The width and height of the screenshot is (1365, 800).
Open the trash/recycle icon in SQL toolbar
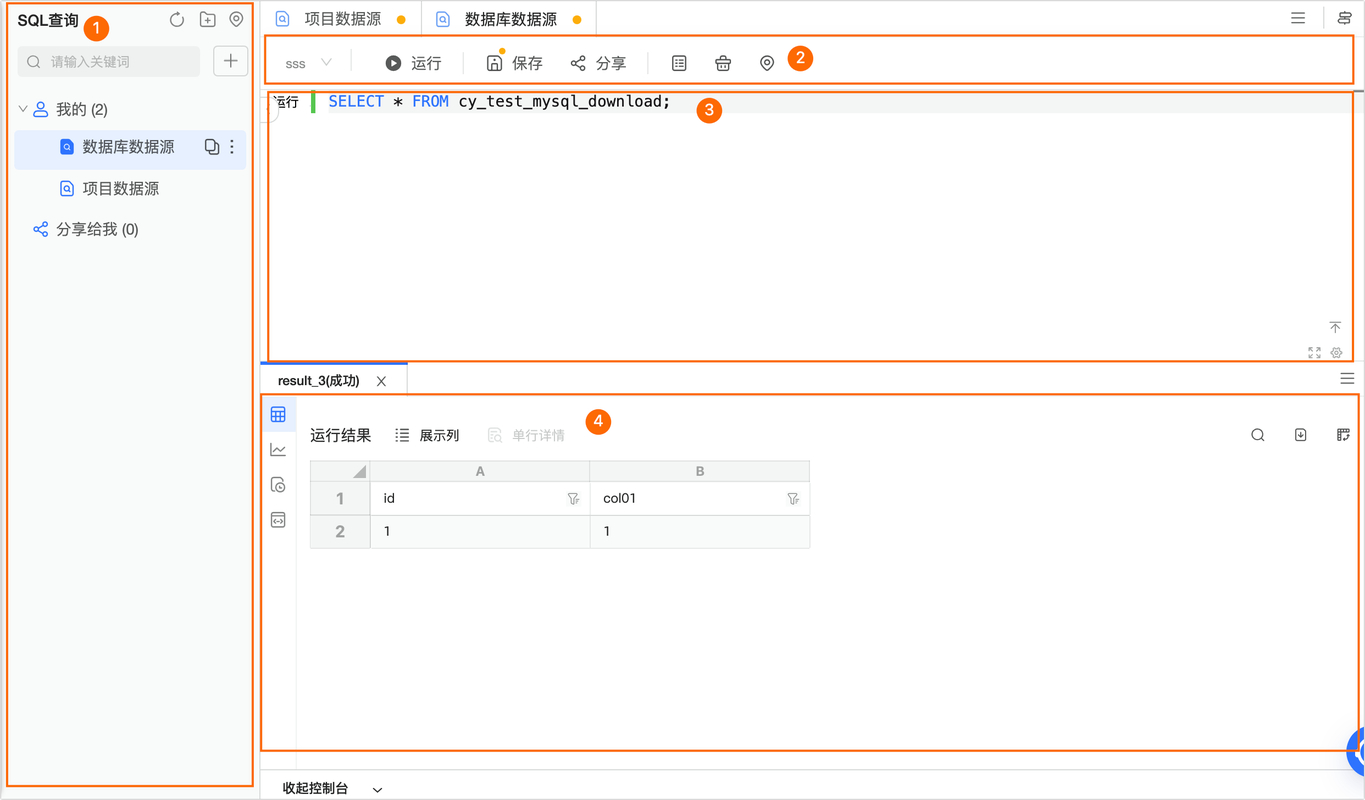click(x=723, y=62)
